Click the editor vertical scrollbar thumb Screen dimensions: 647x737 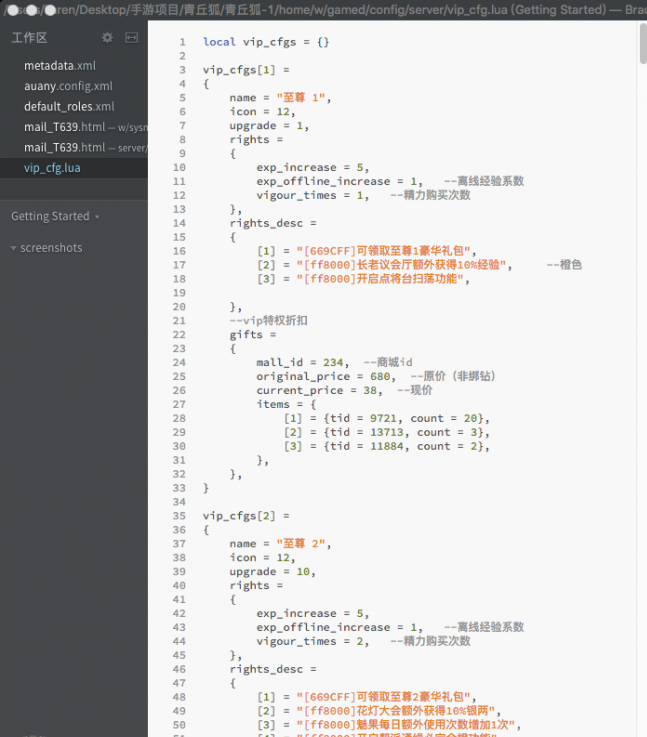[x=641, y=45]
